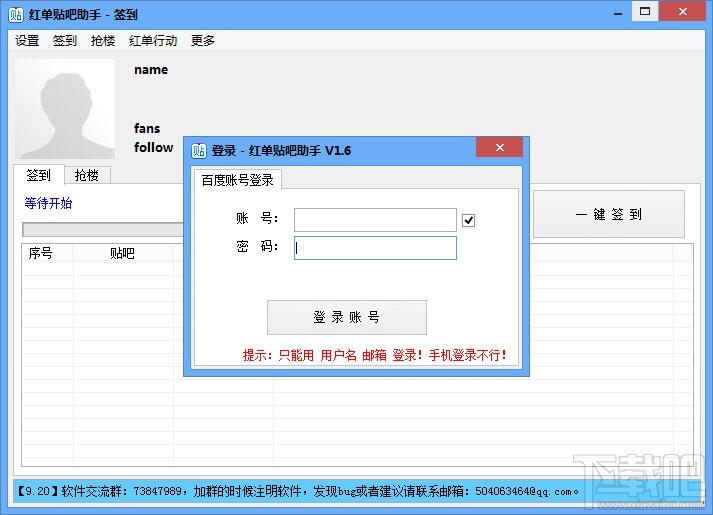Close the 红单贴吧助手 main window

tap(682, 12)
